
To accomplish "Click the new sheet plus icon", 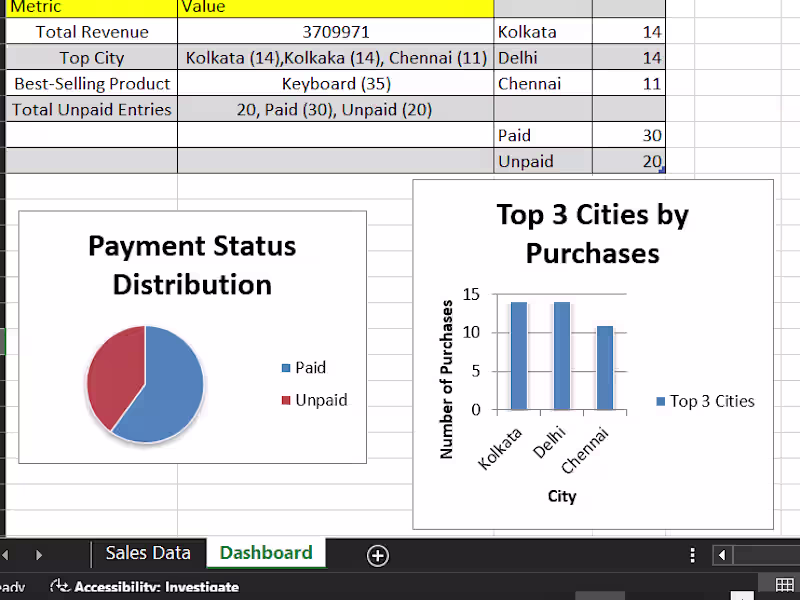I will pyautogui.click(x=378, y=554).
